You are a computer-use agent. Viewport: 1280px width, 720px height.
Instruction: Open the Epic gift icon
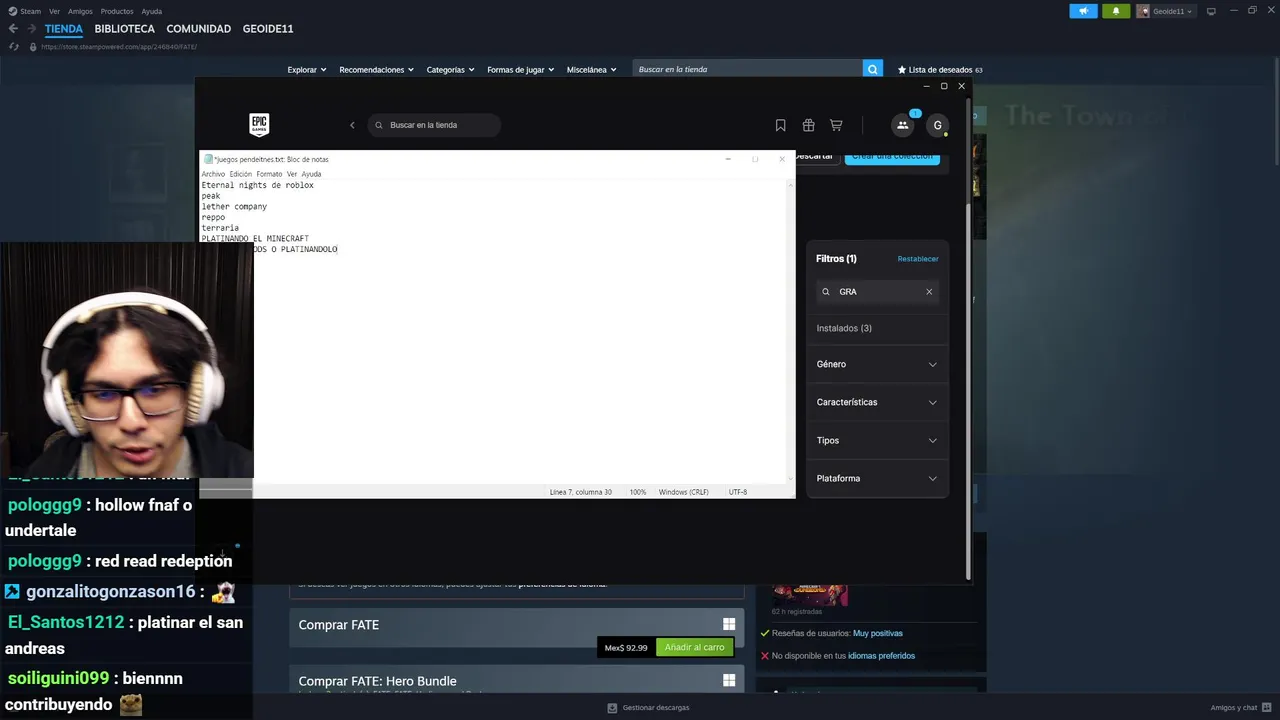808,125
